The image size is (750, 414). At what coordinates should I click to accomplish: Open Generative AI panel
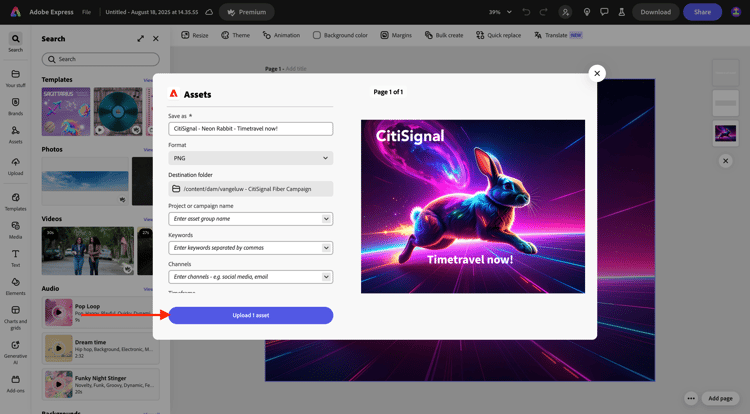click(15, 348)
